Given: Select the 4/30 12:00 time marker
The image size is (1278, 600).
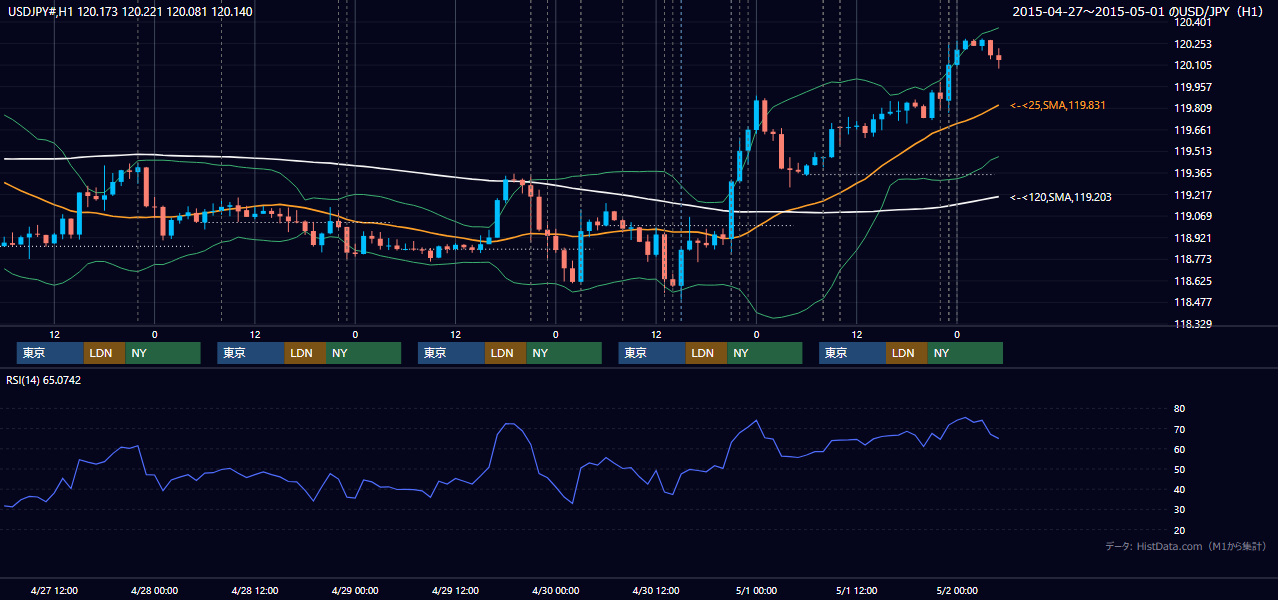Looking at the screenshot, I should click(656, 591).
